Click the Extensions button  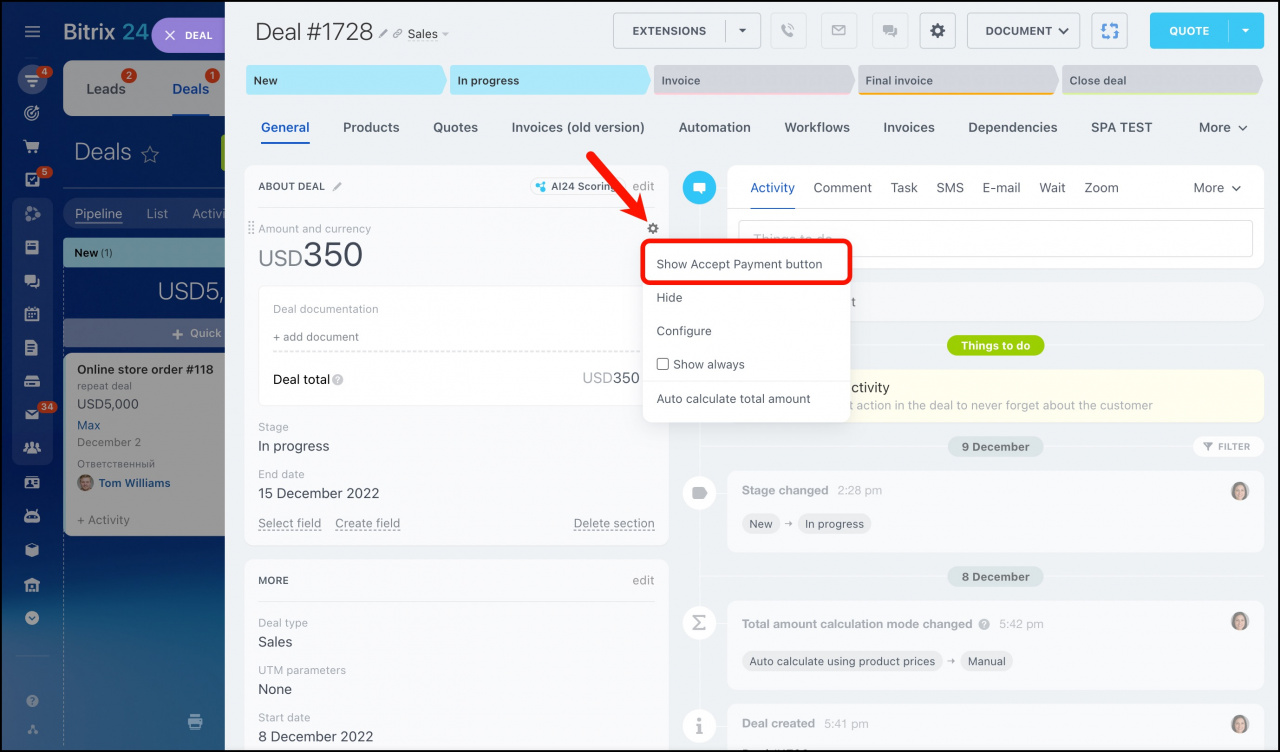pyautogui.click(x=669, y=31)
